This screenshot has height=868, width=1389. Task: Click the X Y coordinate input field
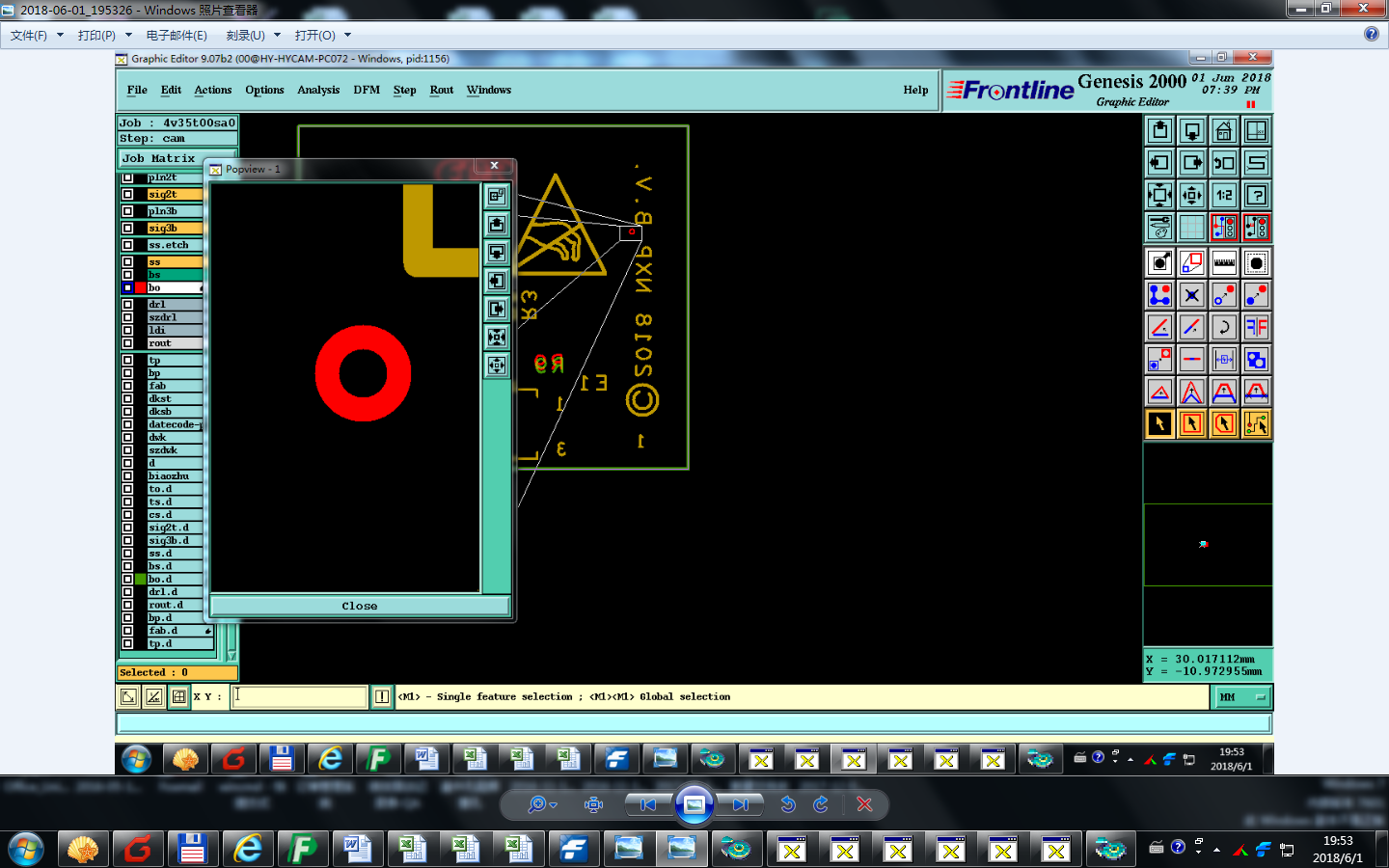(300, 696)
